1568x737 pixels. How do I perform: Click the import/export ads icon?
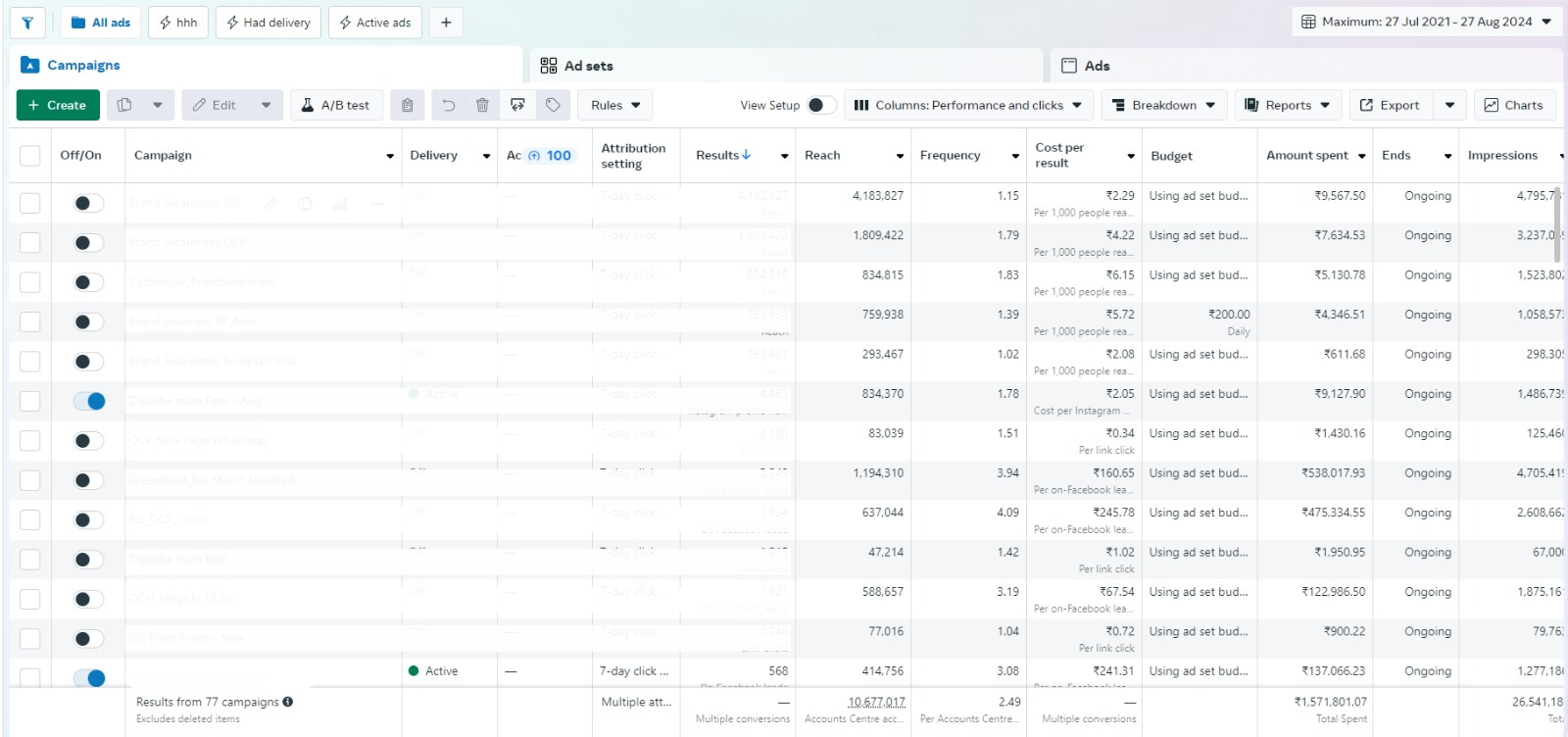[x=517, y=105]
